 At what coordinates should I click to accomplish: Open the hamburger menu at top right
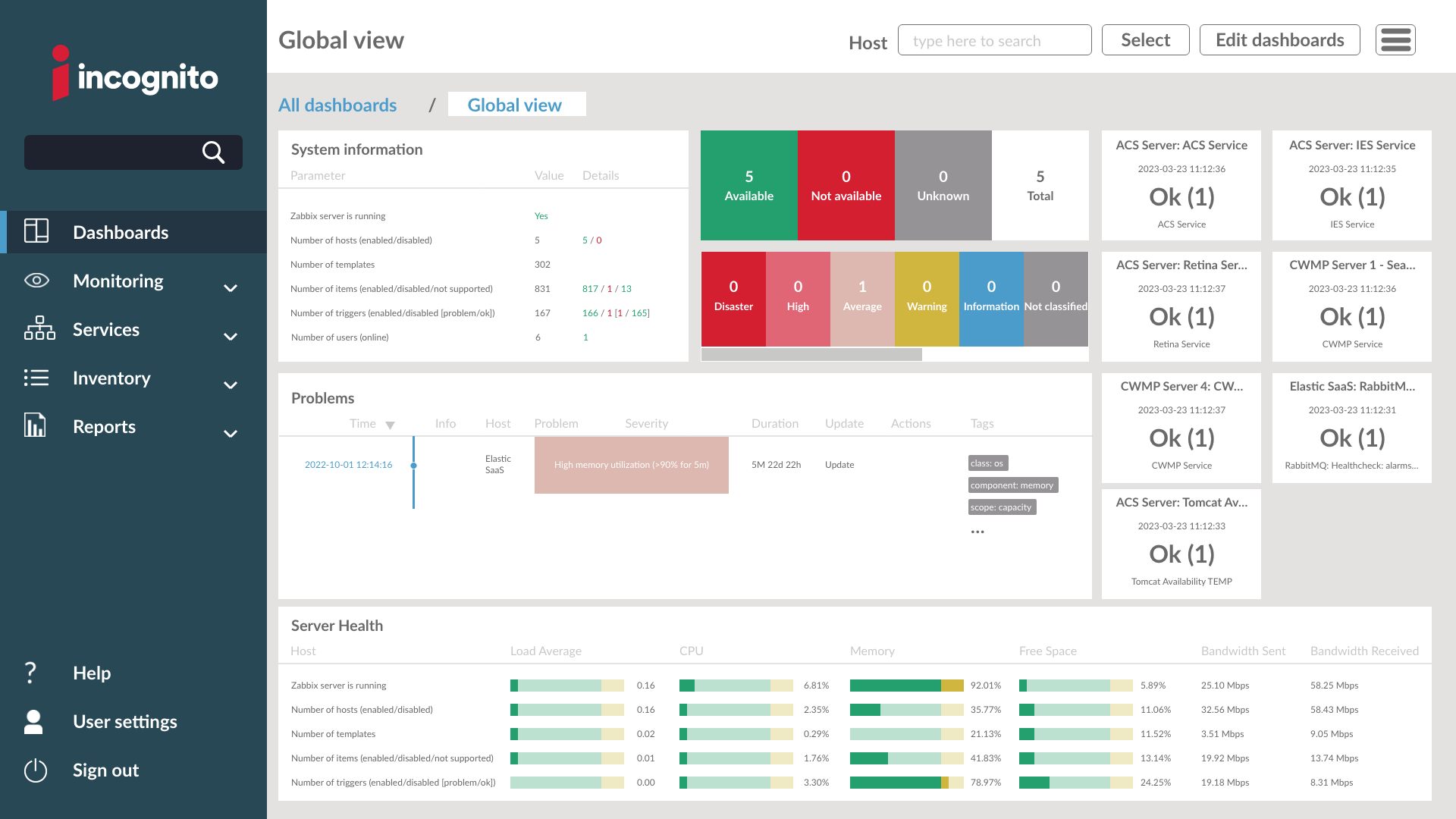pos(1395,40)
